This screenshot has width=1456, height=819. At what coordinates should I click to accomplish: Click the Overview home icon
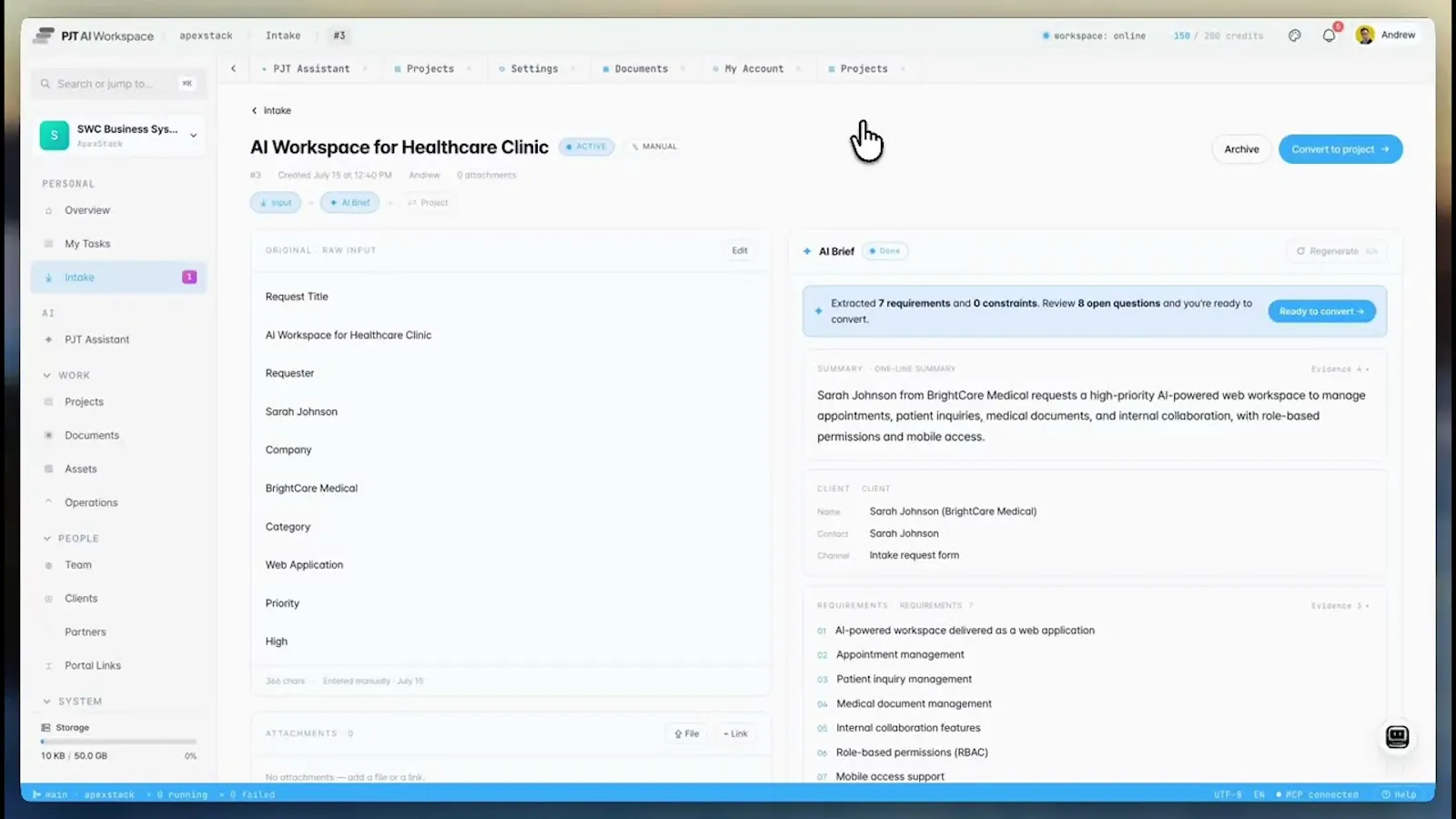tap(48, 210)
